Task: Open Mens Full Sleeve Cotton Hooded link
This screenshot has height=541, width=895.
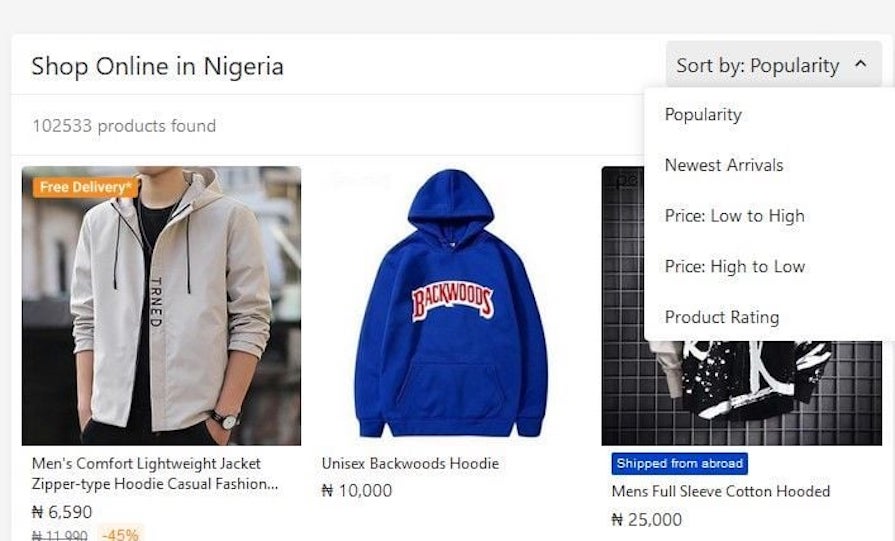Action: click(x=720, y=491)
